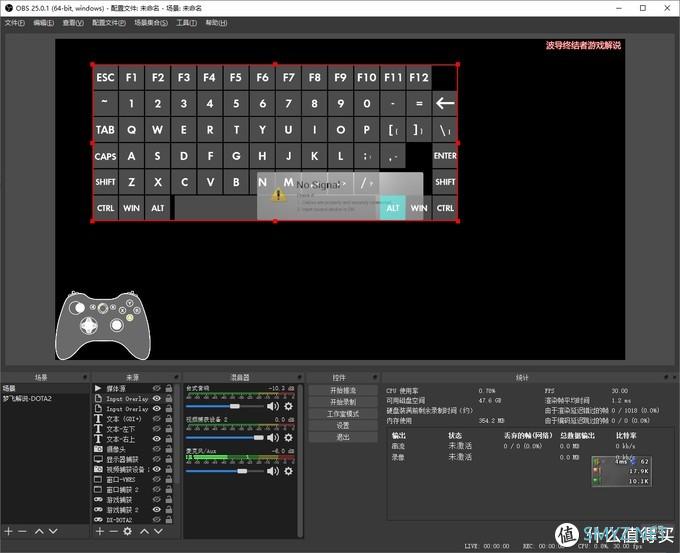Add a new source with the plus icon in 来源 panel
Screen dimensions: 680x553
[100, 531]
